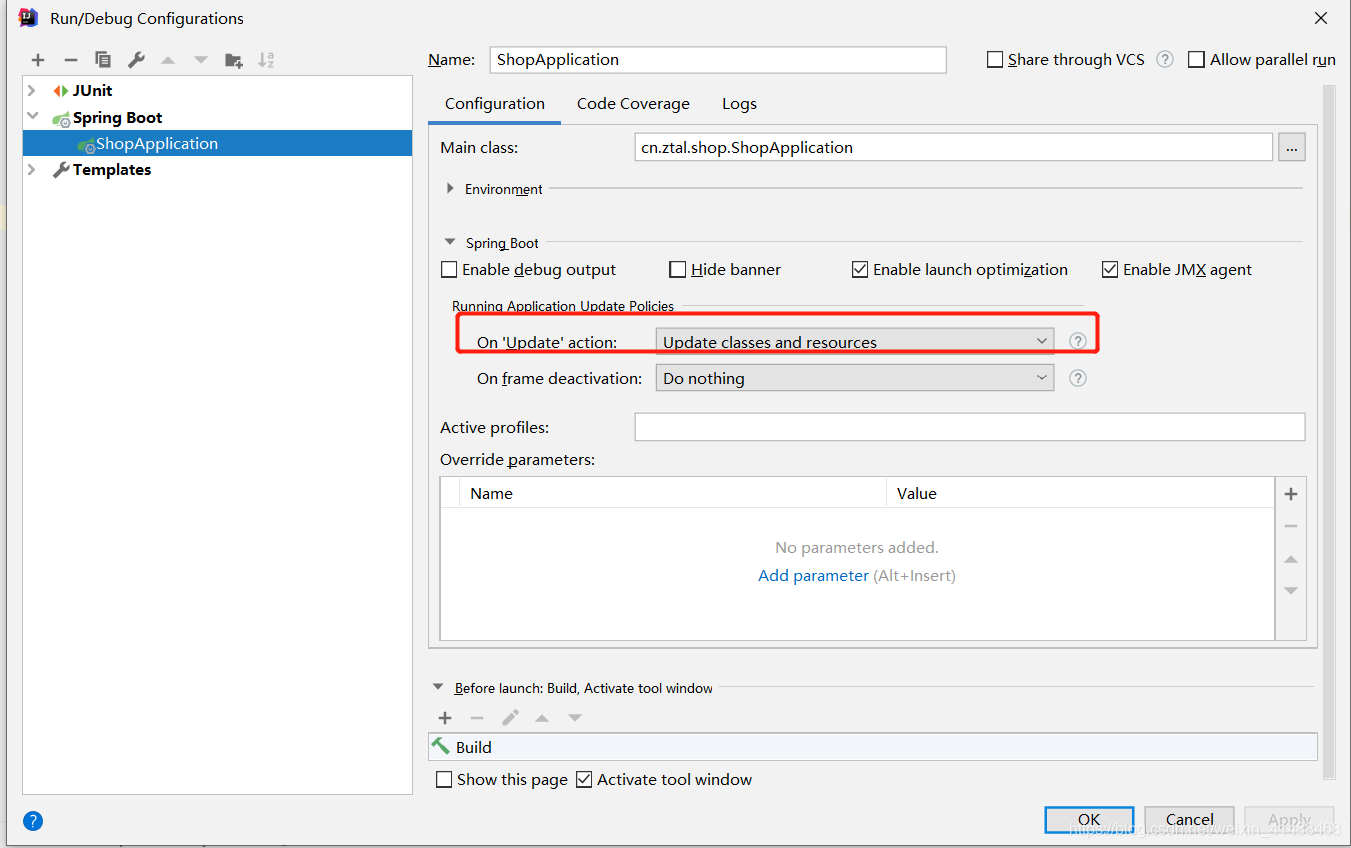Close the Run/Debug Configurations dialog

(x=1321, y=18)
